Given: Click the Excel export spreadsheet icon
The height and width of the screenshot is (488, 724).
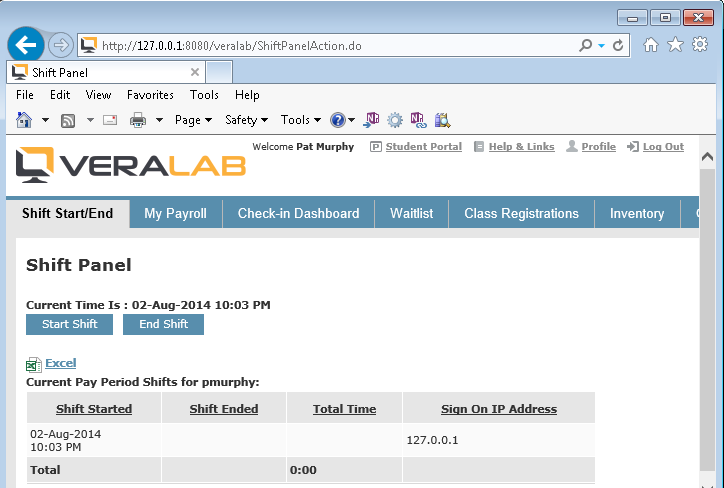Looking at the screenshot, I should click(34, 364).
